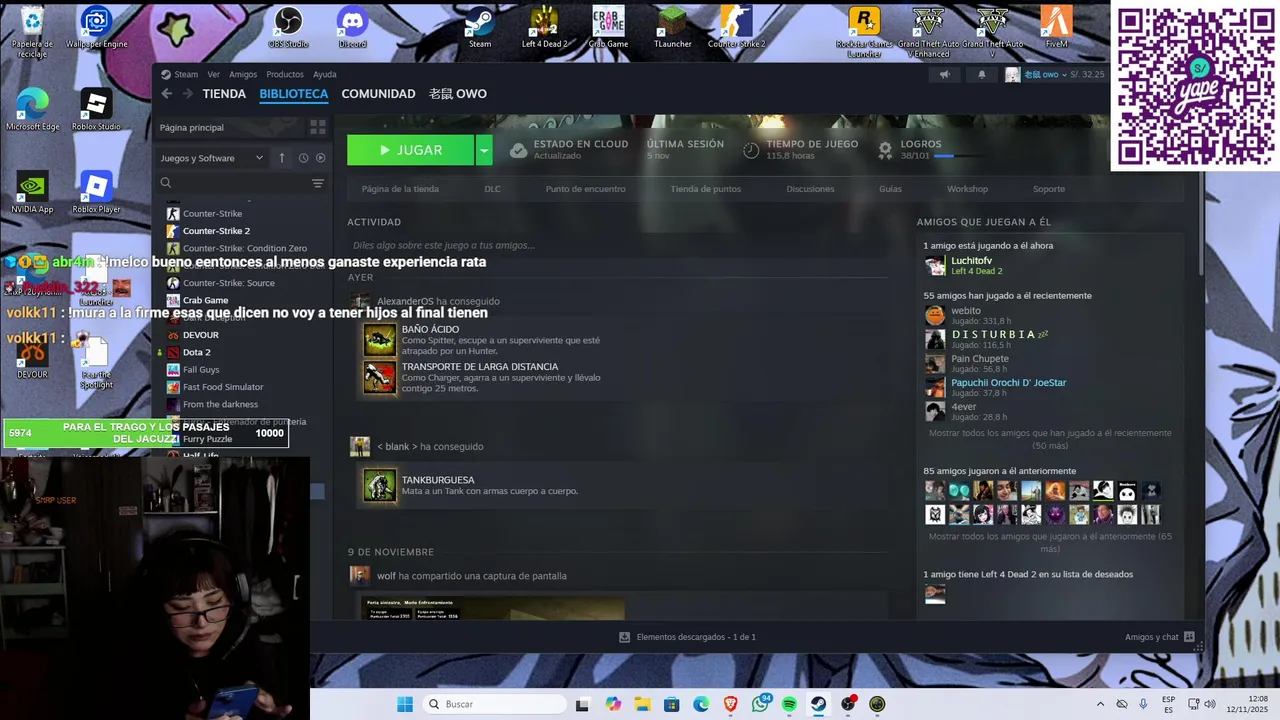This screenshot has height=720, width=1280.
Task: Click the BAÑO ÁCIDO achievement icon
Action: click(380, 340)
